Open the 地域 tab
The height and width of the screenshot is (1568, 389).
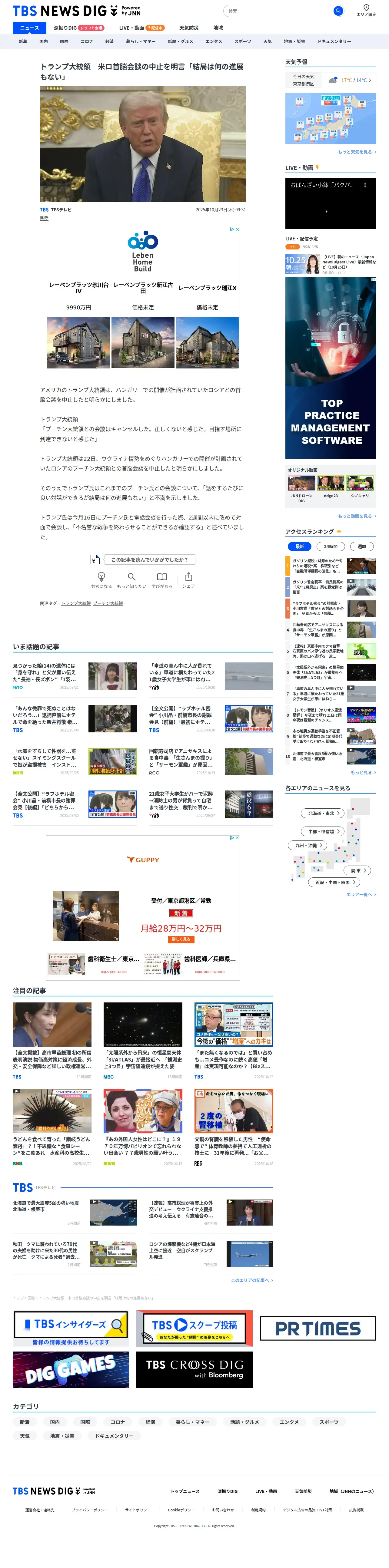218,27
